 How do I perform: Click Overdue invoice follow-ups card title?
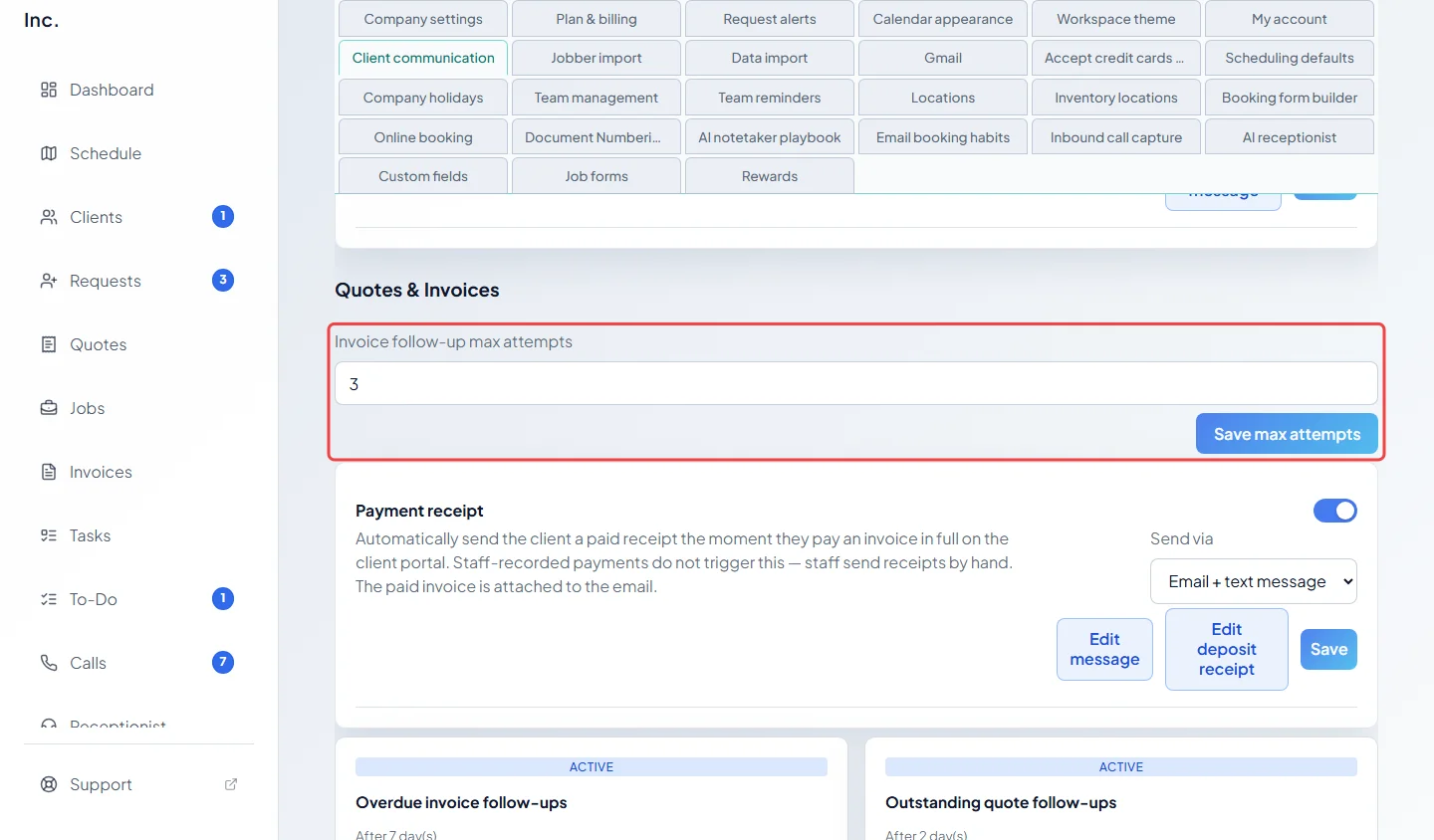click(x=461, y=802)
